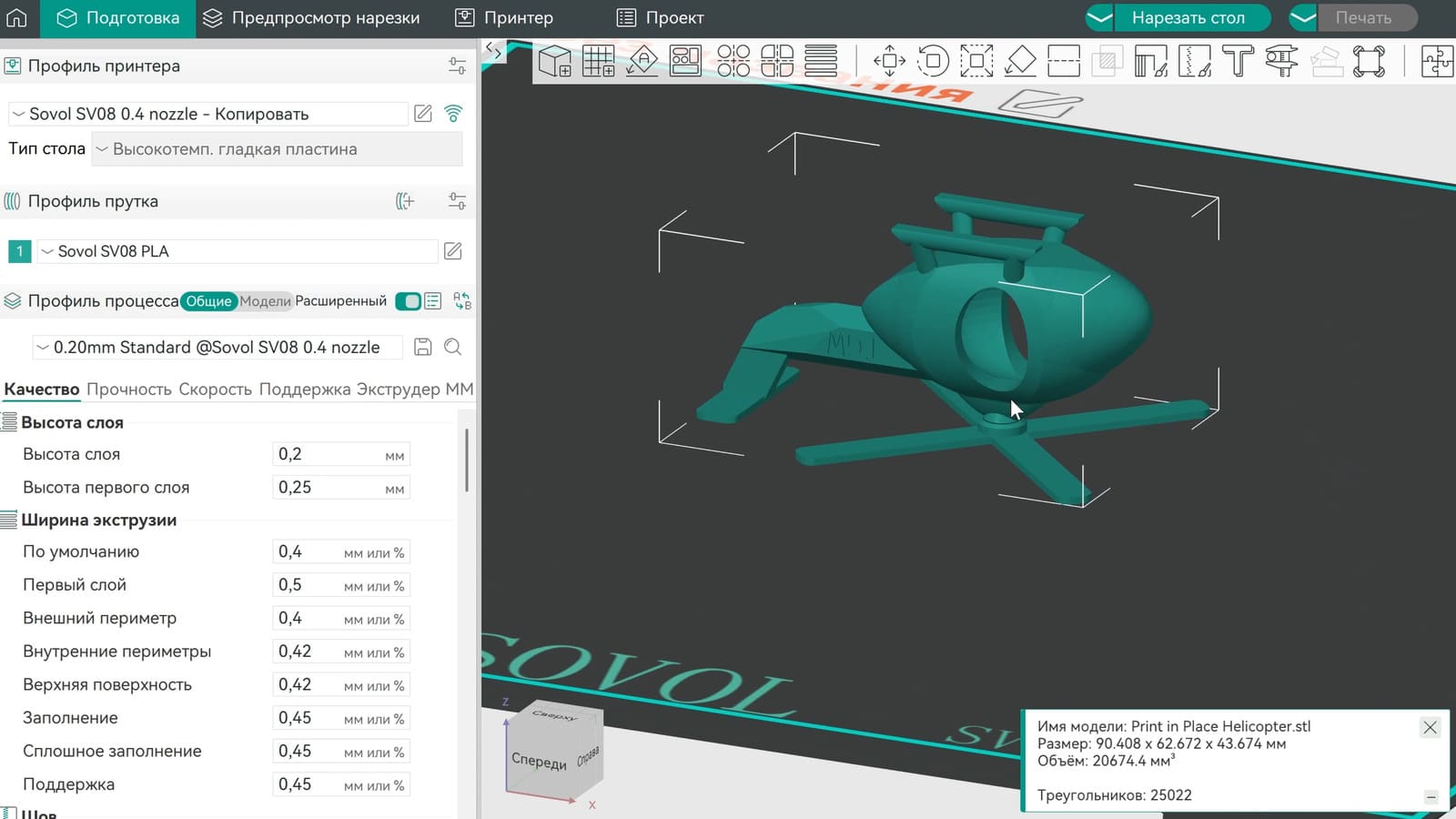
Task: Open the 0.20mm Standard process preset dropdown
Action: point(217,347)
